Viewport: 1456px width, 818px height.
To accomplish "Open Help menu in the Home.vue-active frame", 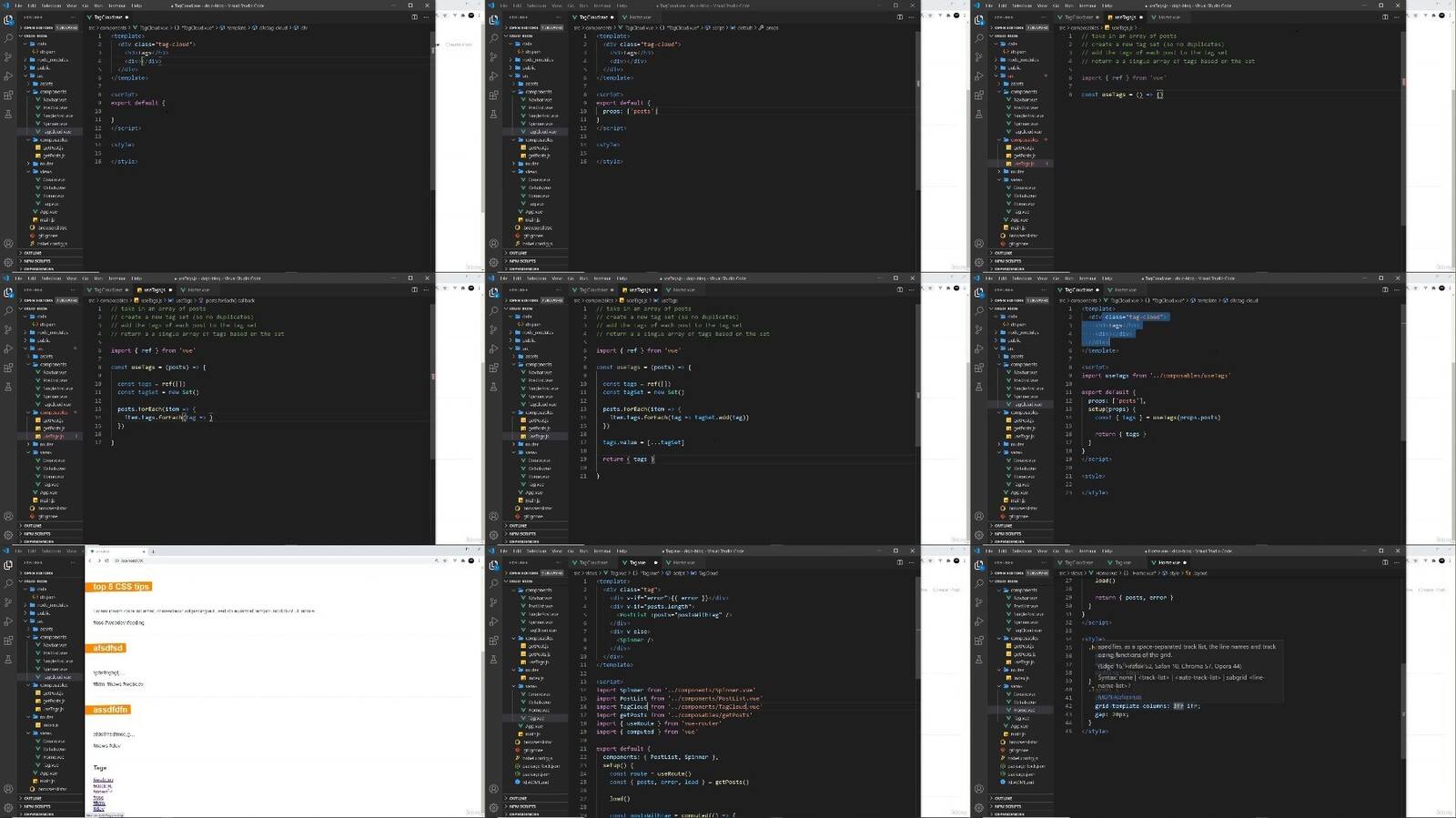I will (x=1107, y=550).
